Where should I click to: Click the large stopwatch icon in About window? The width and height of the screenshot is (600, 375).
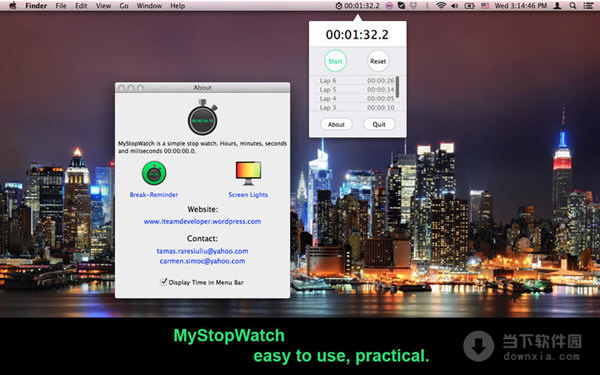[x=202, y=117]
